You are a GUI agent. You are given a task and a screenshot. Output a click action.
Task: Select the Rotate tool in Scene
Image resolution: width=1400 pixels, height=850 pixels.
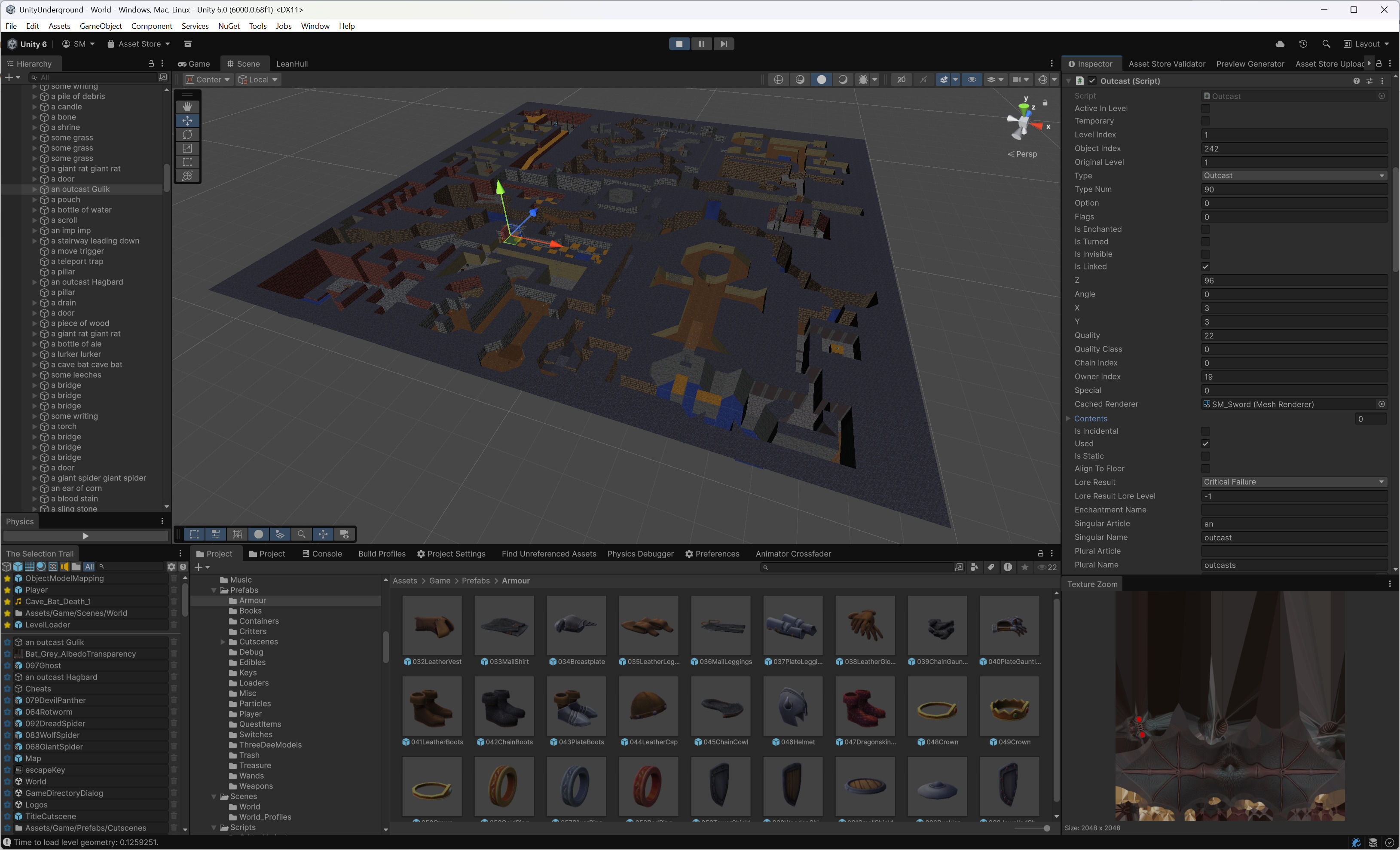tap(187, 135)
